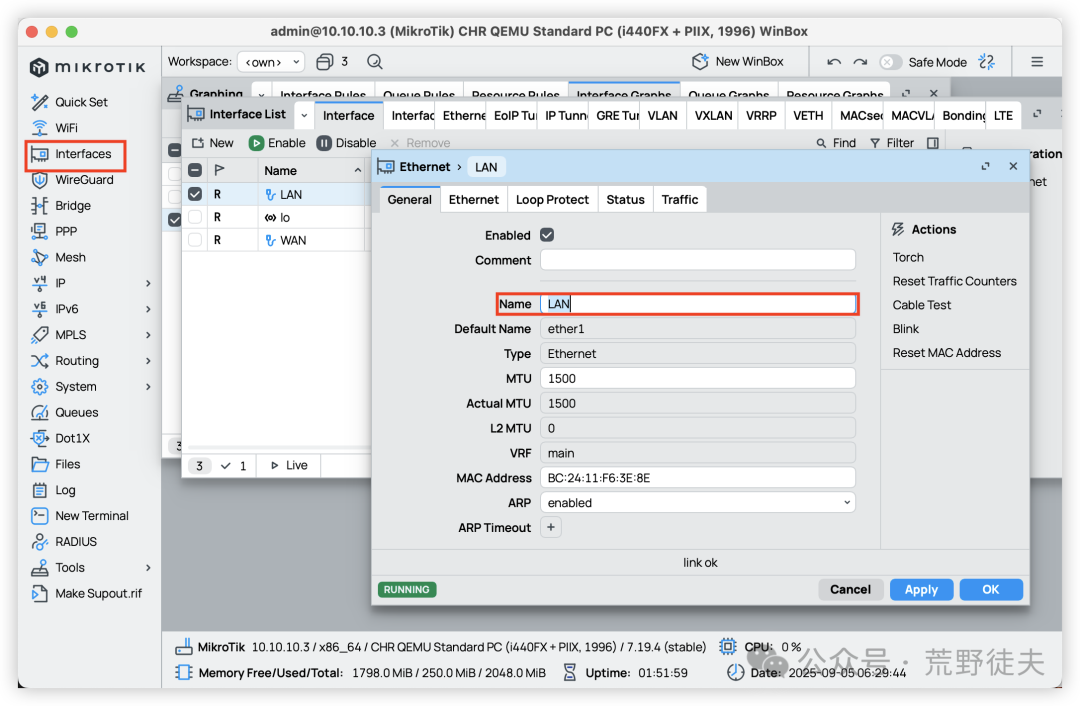
Task: Click the undo arrow icon
Action: (x=834, y=62)
